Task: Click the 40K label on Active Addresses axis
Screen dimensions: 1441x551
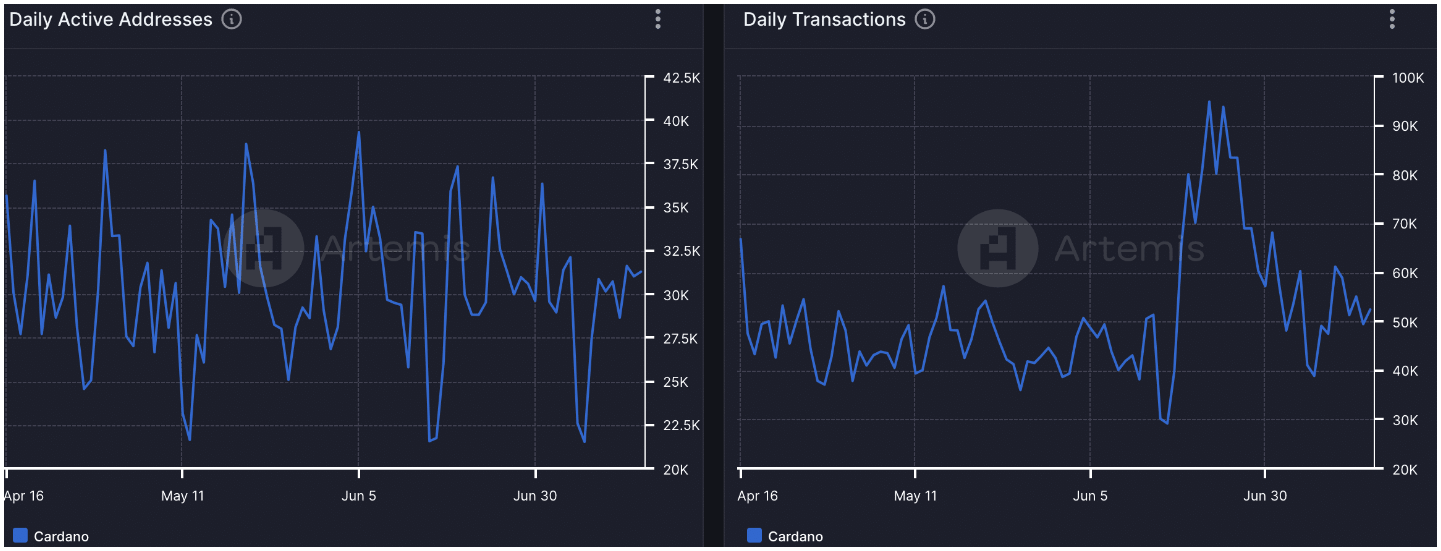Action: [676, 121]
